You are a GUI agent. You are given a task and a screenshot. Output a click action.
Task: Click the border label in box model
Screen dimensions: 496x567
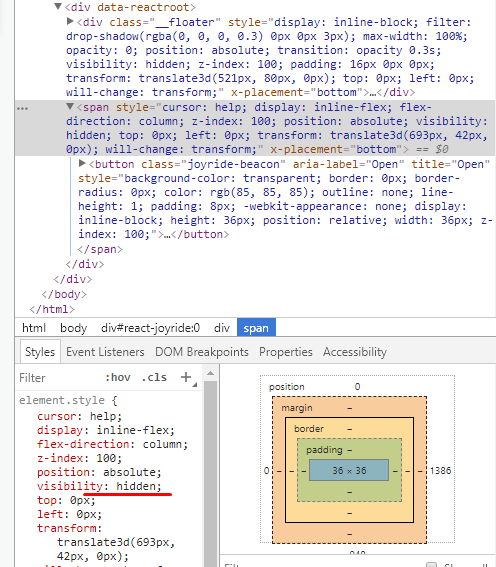pyautogui.click(x=309, y=429)
